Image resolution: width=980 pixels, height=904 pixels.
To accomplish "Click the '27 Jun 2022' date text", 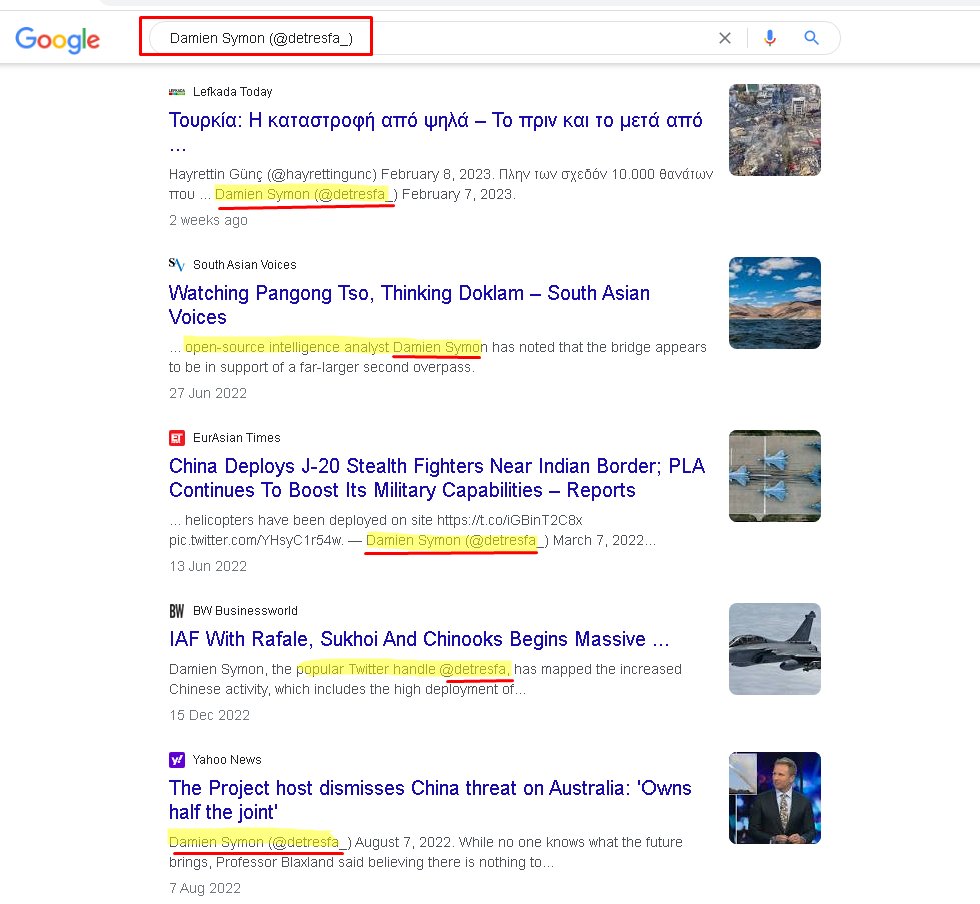I will pos(208,393).
